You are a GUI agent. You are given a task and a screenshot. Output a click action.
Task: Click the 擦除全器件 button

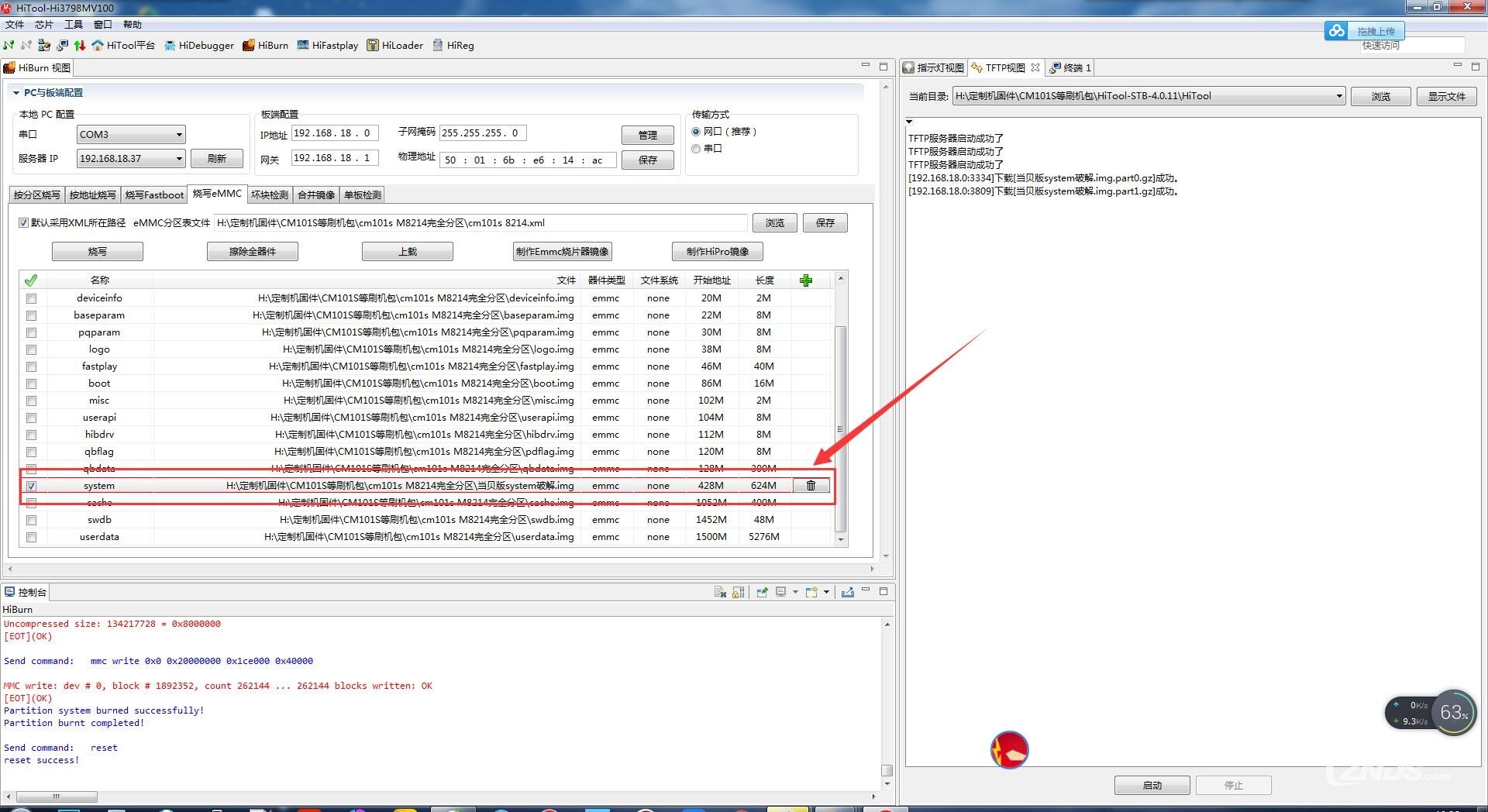(x=253, y=252)
